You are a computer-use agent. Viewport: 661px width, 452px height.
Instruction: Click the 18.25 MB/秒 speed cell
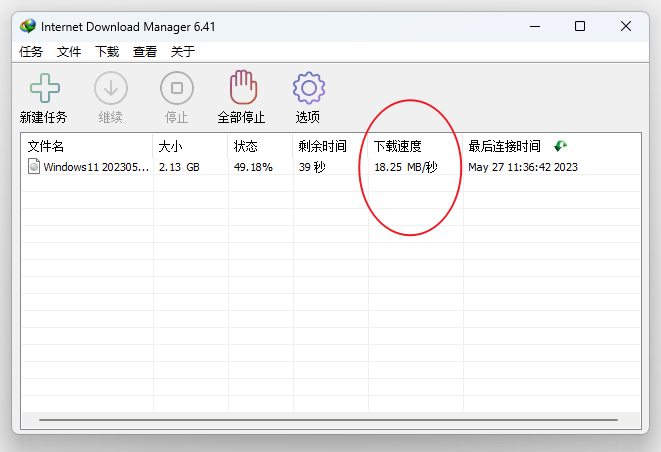(406, 167)
